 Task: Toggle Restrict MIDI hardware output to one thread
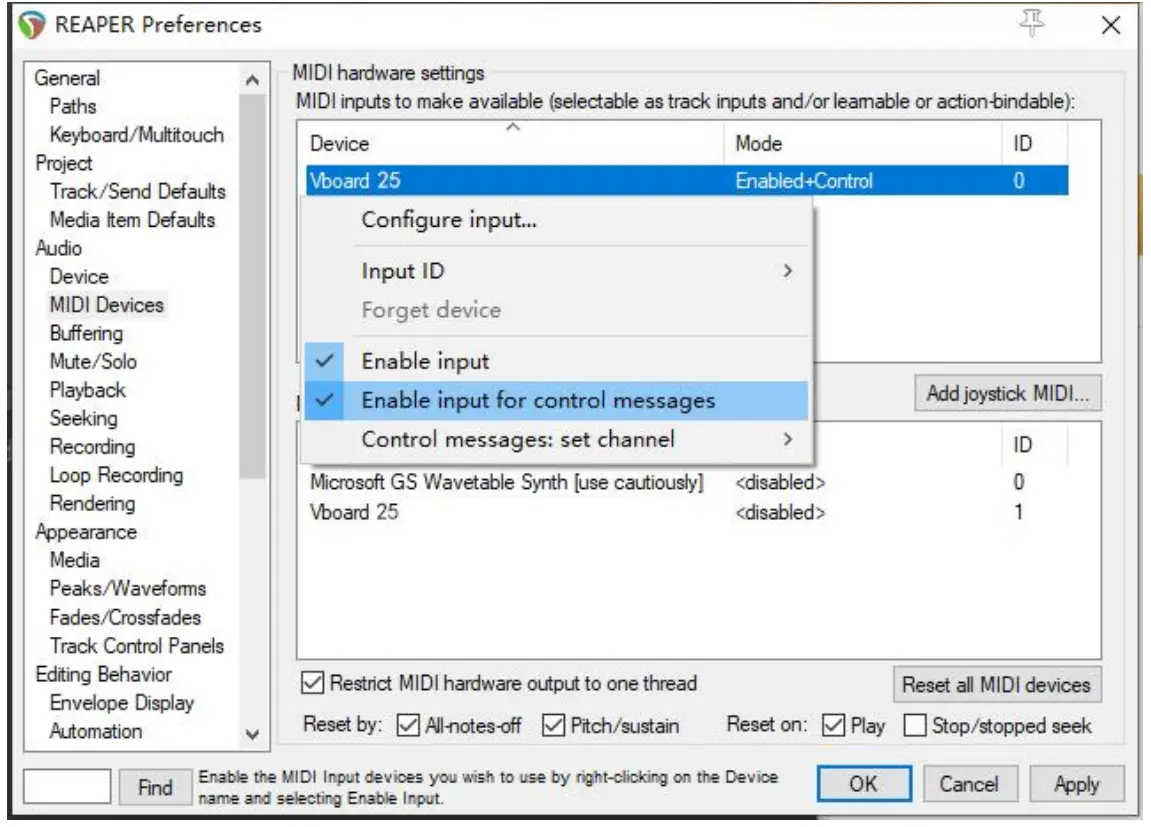pos(314,684)
